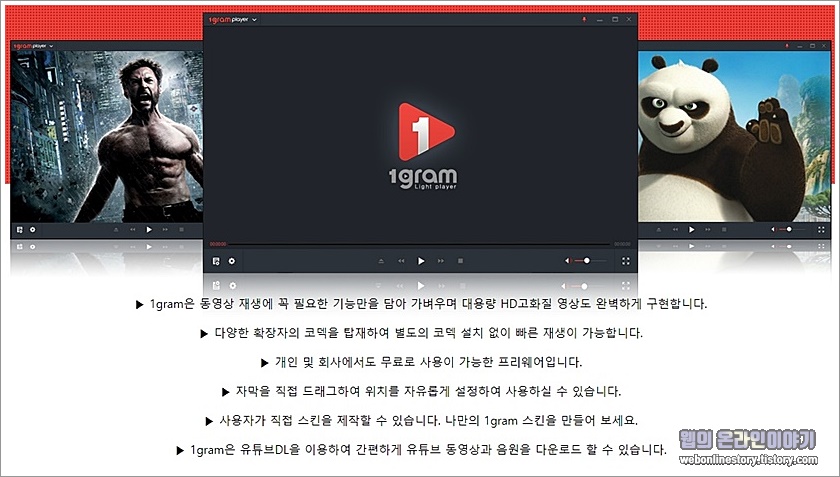Start playback in the center window
Image resolution: width=840 pixels, height=477 pixels.
point(421,261)
